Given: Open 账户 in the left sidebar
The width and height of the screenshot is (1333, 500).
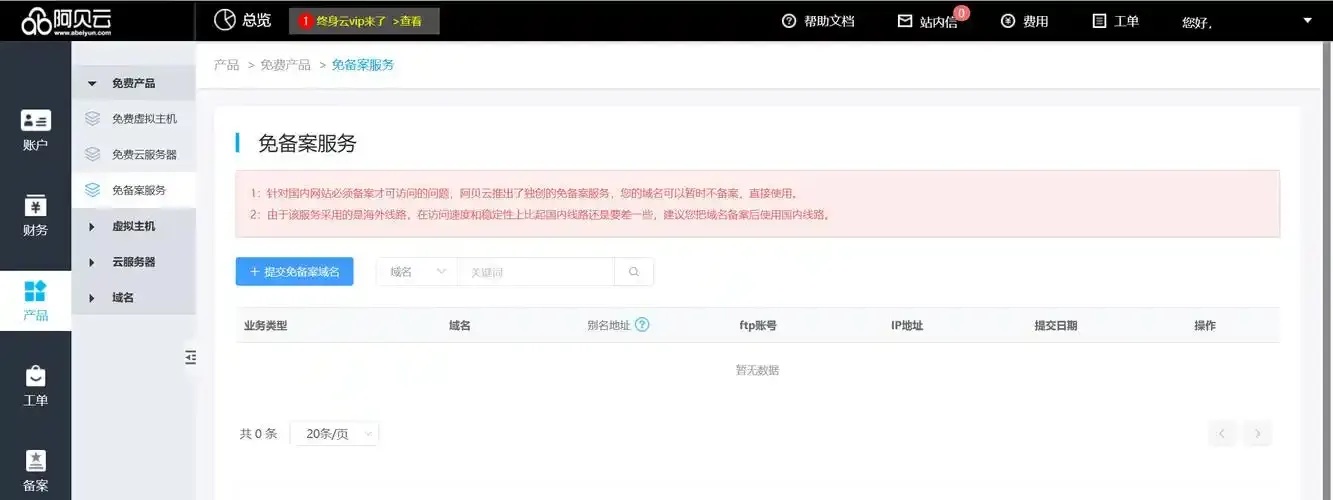Looking at the screenshot, I should [35, 131].
